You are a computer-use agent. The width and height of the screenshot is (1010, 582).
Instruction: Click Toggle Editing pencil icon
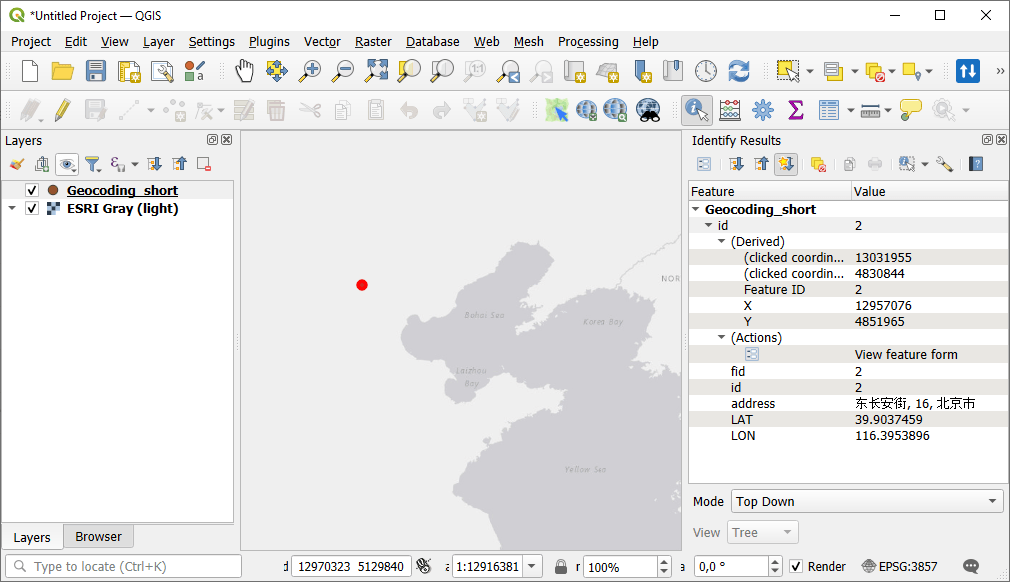(62, 110)
